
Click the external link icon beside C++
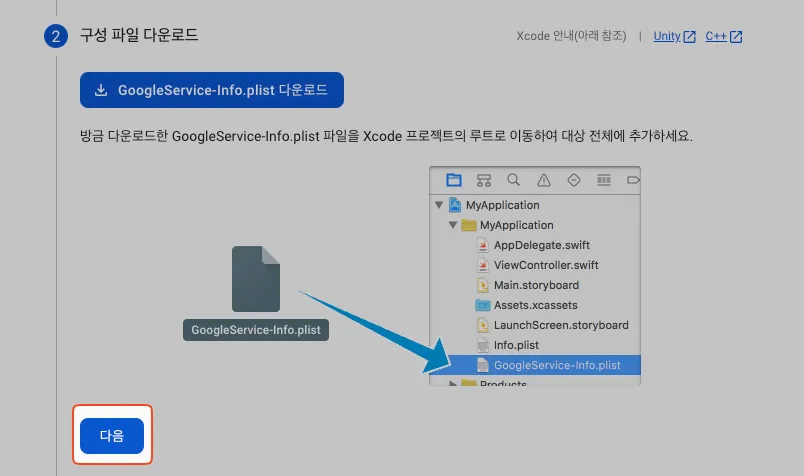736,36
